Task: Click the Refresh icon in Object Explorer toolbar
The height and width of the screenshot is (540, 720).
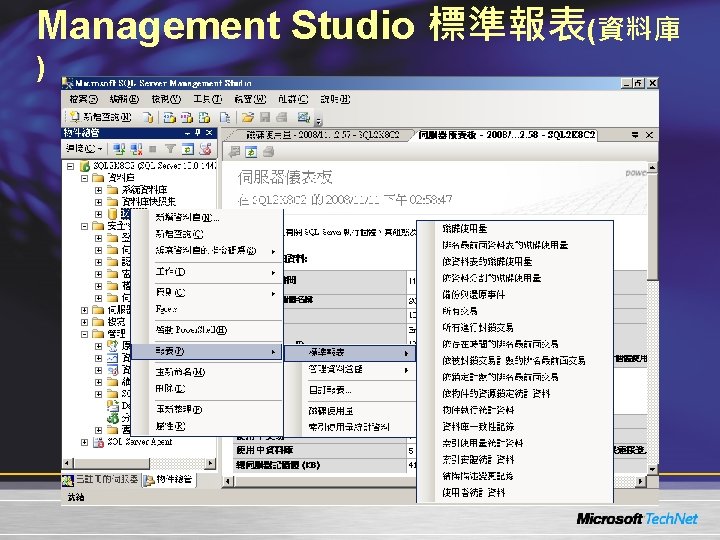Action: (x=188, y=149)
